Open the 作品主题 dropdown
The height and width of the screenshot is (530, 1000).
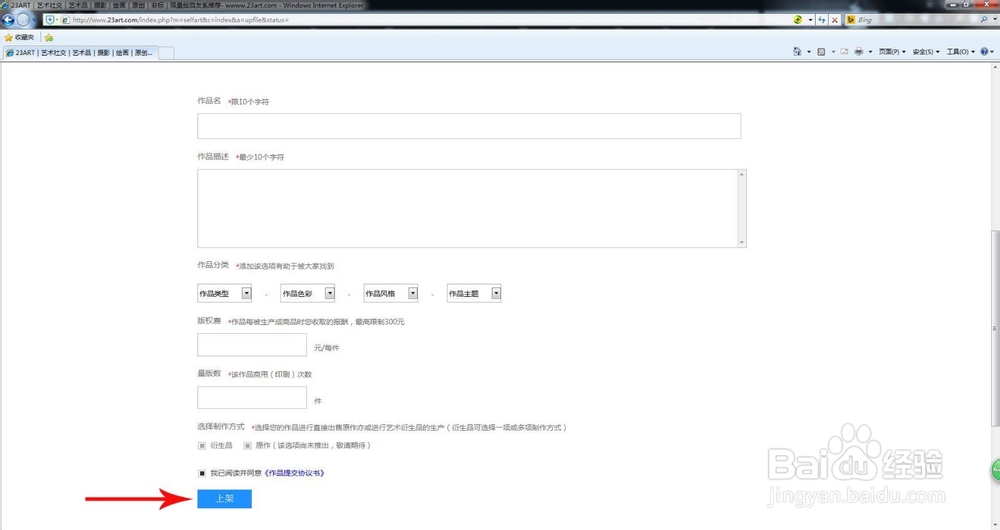[x=474, y=293]
